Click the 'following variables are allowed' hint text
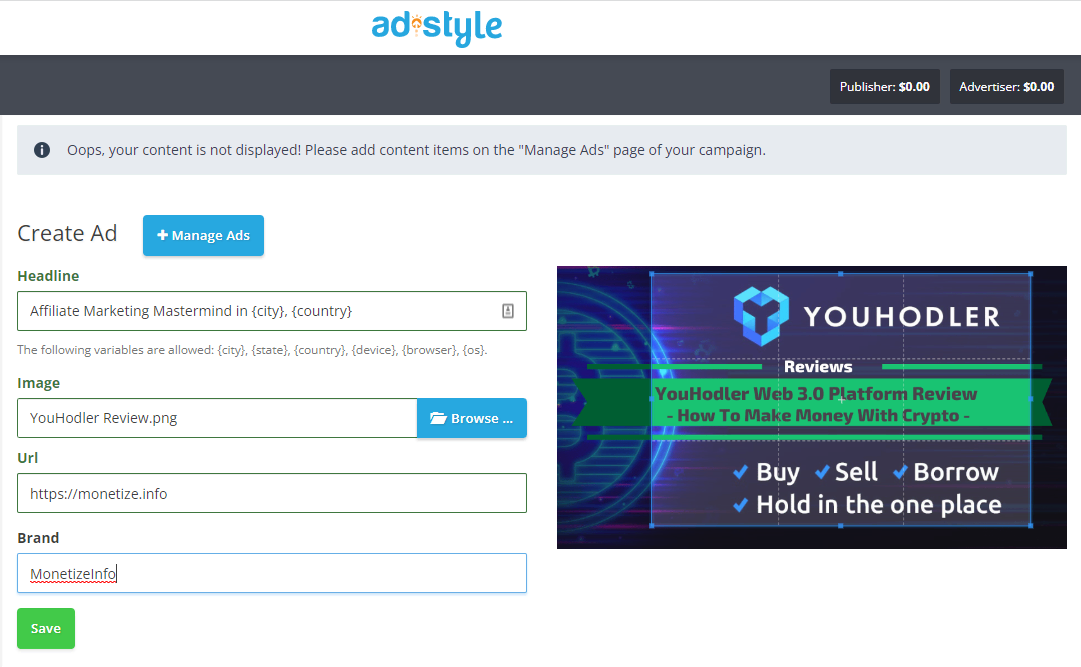The height and width of the screenshot is (667, 1081). pyautogui.click(x=252, y=350)
